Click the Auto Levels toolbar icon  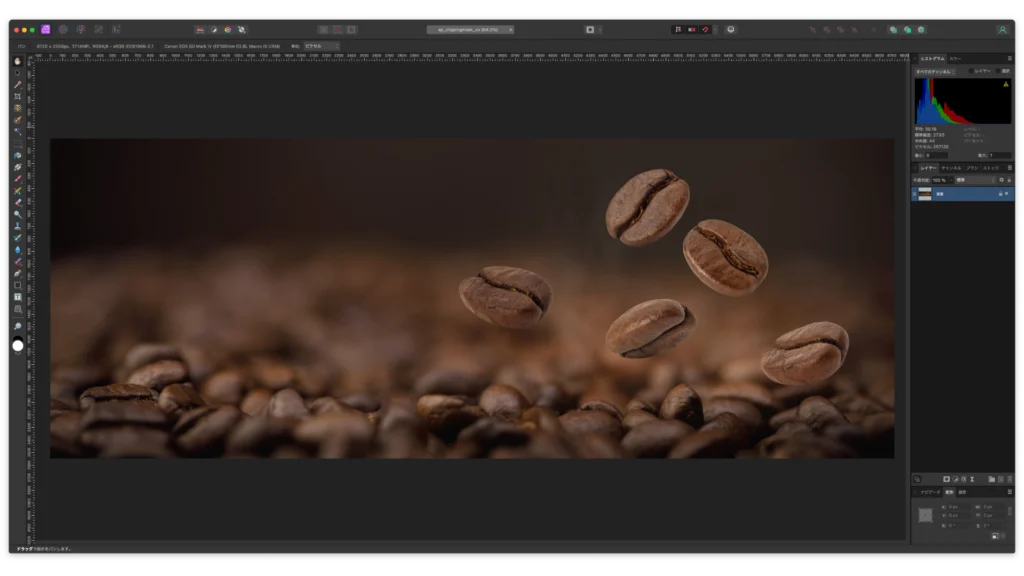[200, 30]
